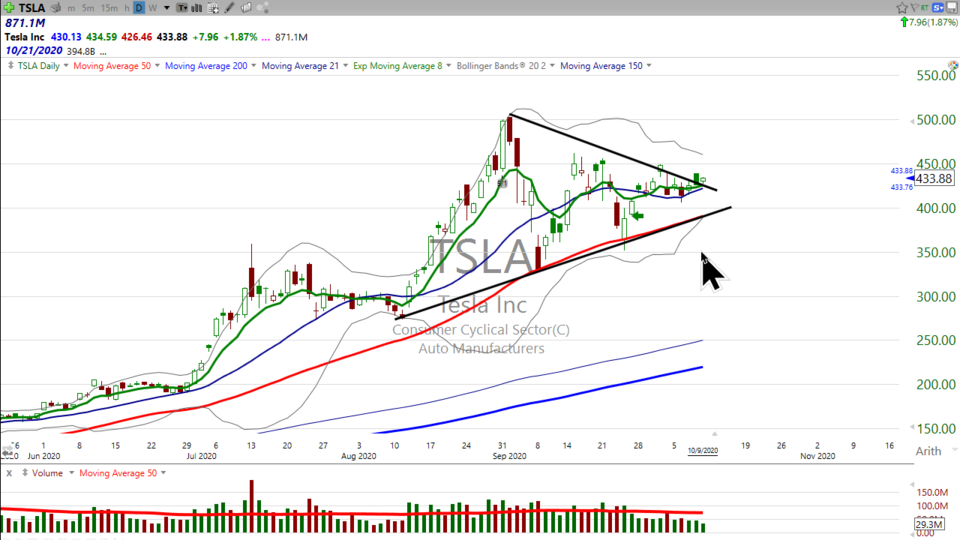The height and width of the screenshot is (540, 960).
Task: Open the chart color palette icon
Action: (x=953, y=65)
